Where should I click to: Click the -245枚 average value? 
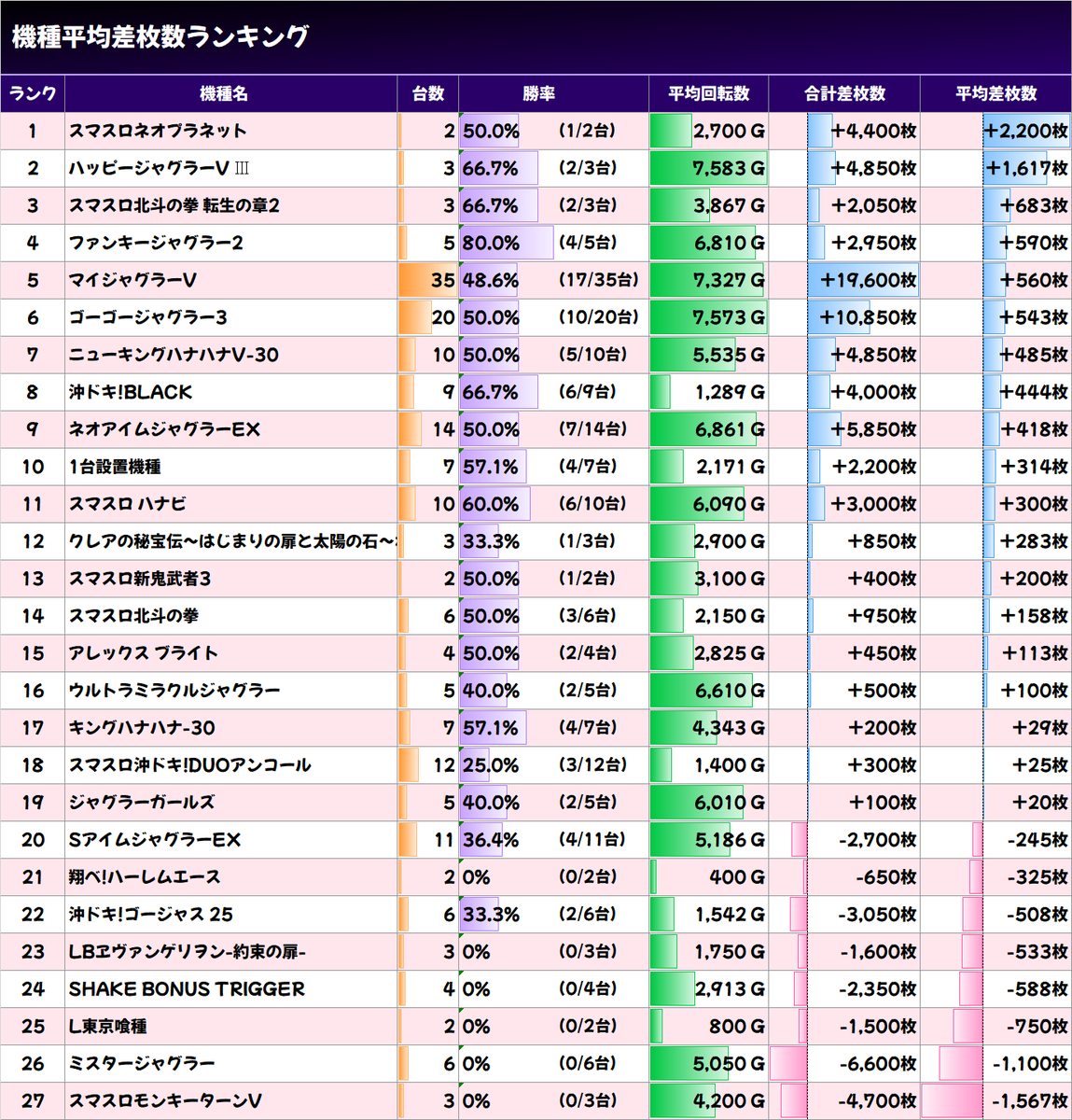1037,840
